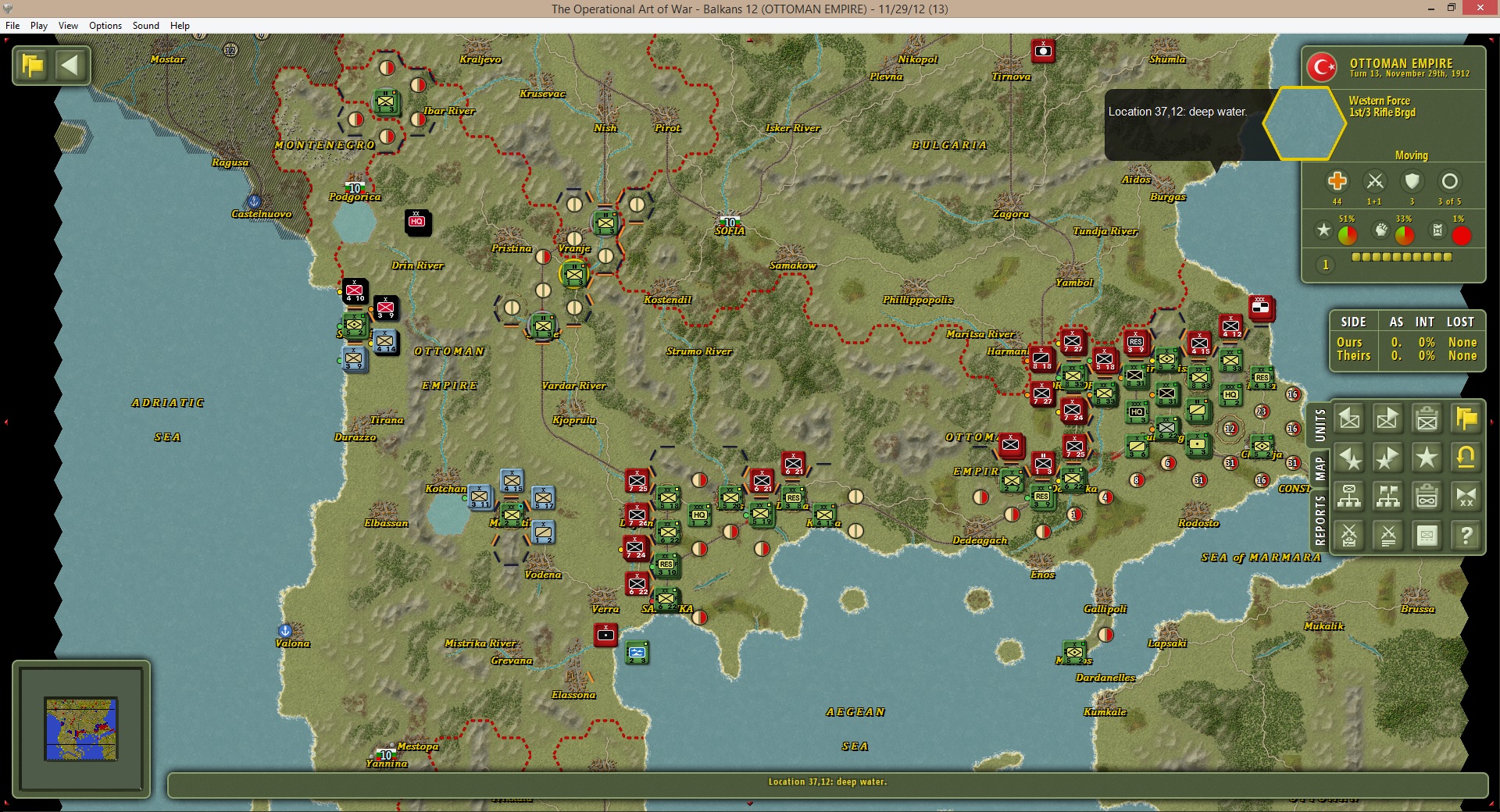Viewport: 1500px width, 812px height.
Task: Open the Play menu
Action: pyautogui.click(x=39, y=26)
